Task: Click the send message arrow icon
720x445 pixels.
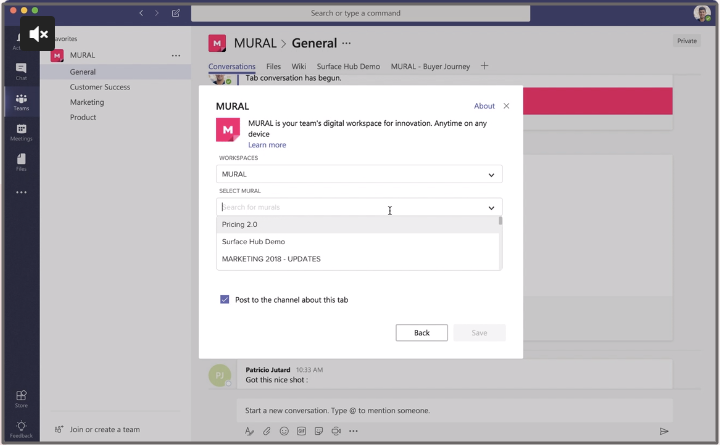Action: point(663,431)
